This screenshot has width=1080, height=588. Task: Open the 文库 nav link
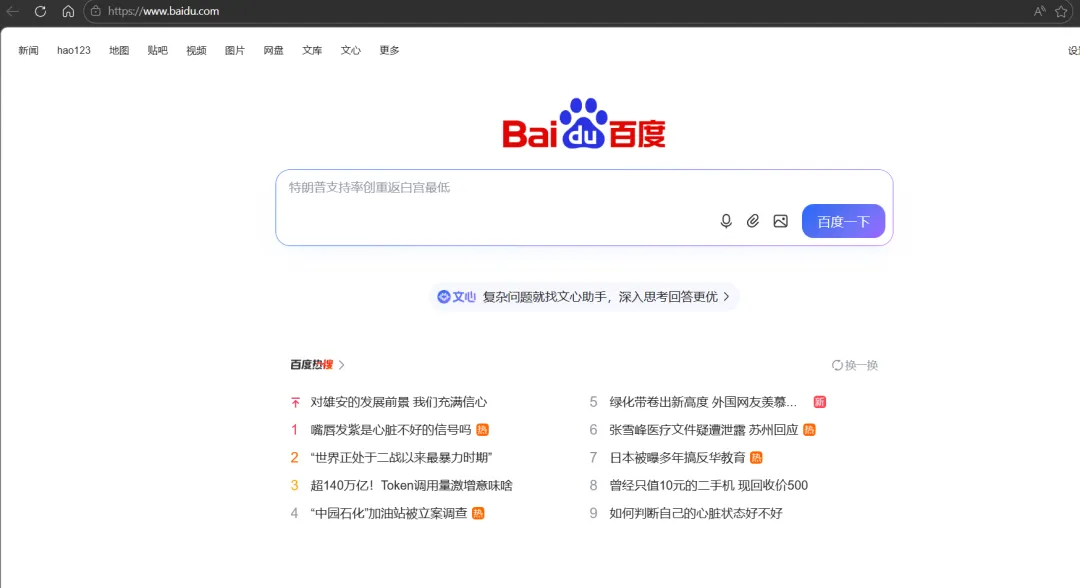click(312, 50)
